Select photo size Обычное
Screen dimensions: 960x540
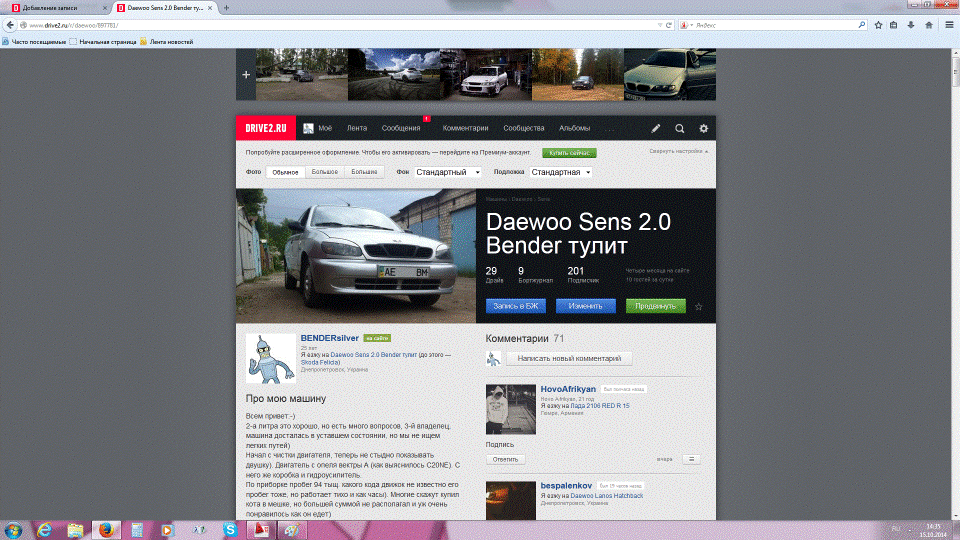tap(285, 172)
